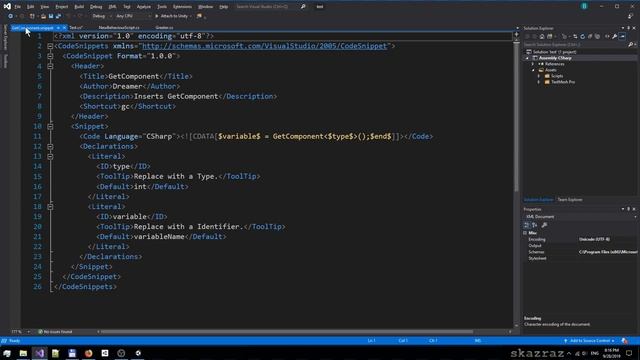Click the editor horizontal scrollbar
Image resolution: width=640 pixels, height=360 pixels.
click(x=287, y=332)
